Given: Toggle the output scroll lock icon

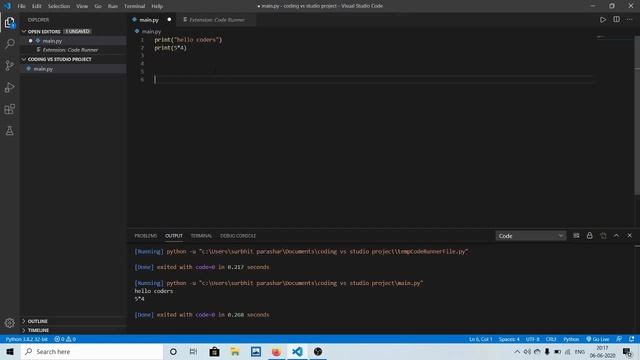Looking at the screenshot, I should [589, 236].
